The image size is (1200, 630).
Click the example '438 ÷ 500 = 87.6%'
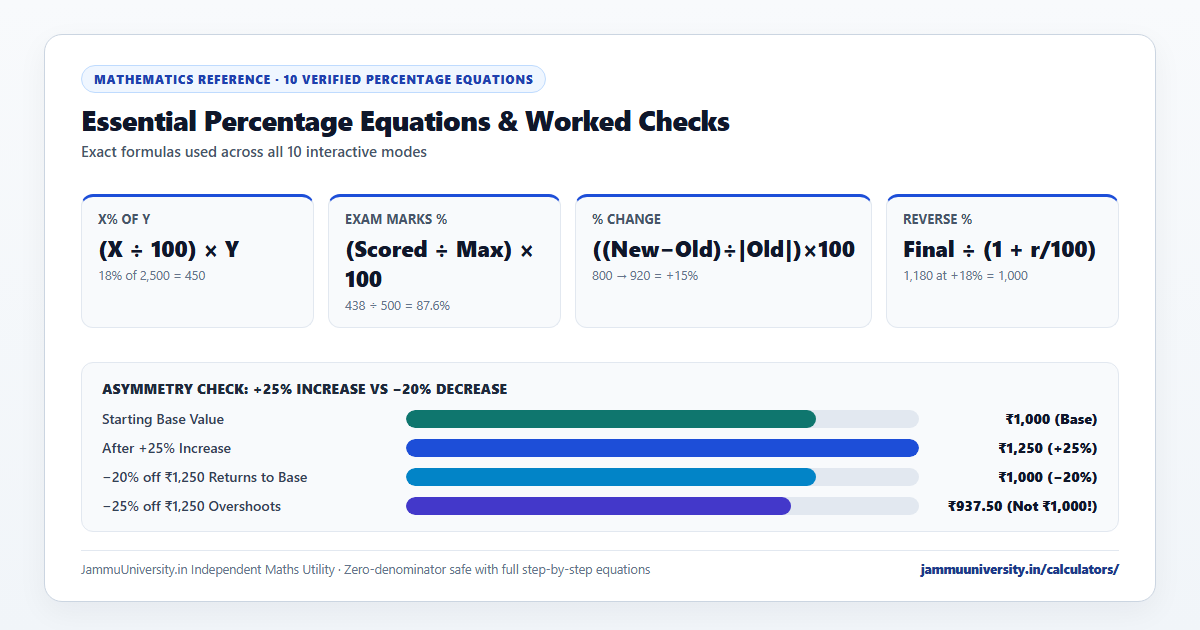pyautogui.click(x=397, y=305)
